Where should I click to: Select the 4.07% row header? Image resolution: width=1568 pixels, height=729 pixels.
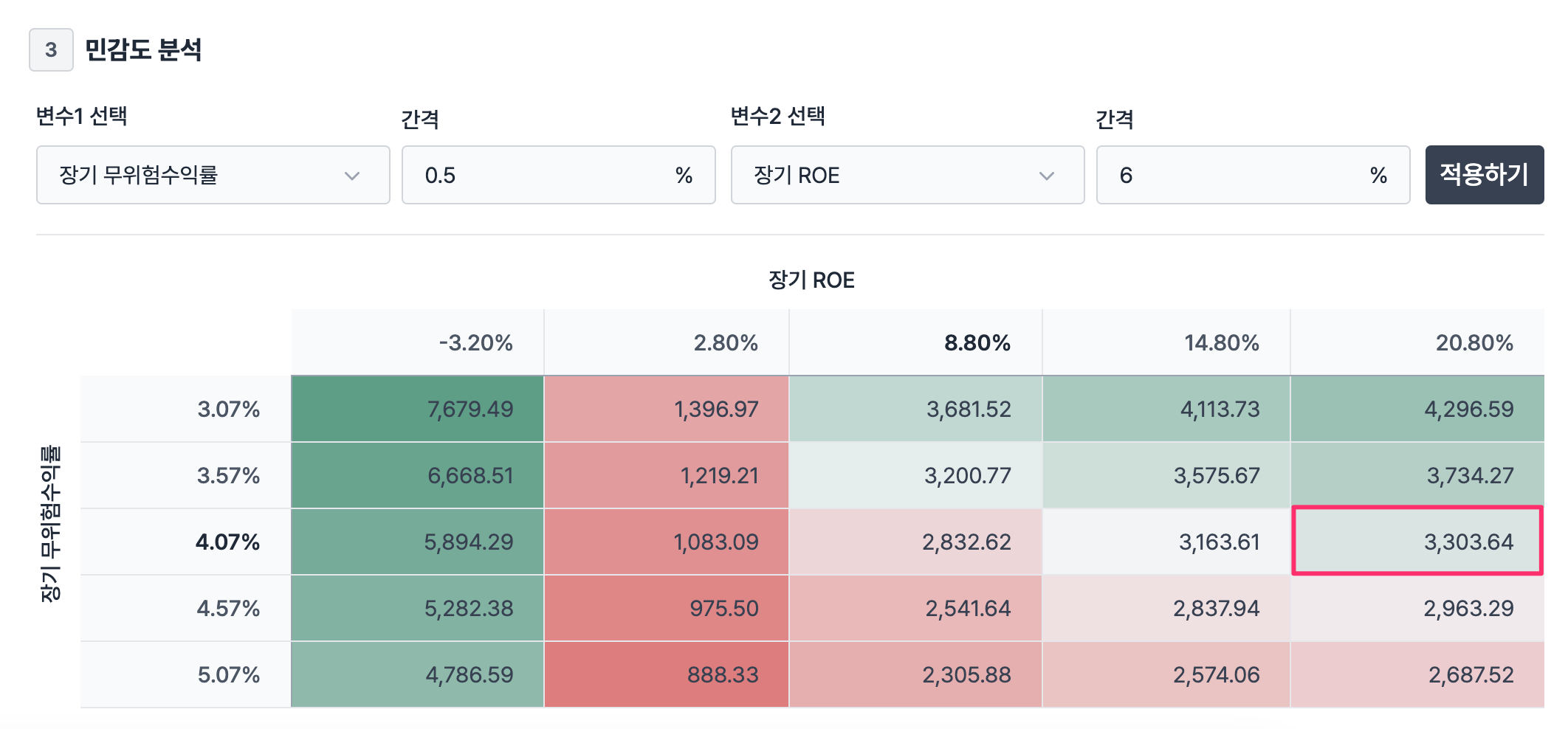185,542
